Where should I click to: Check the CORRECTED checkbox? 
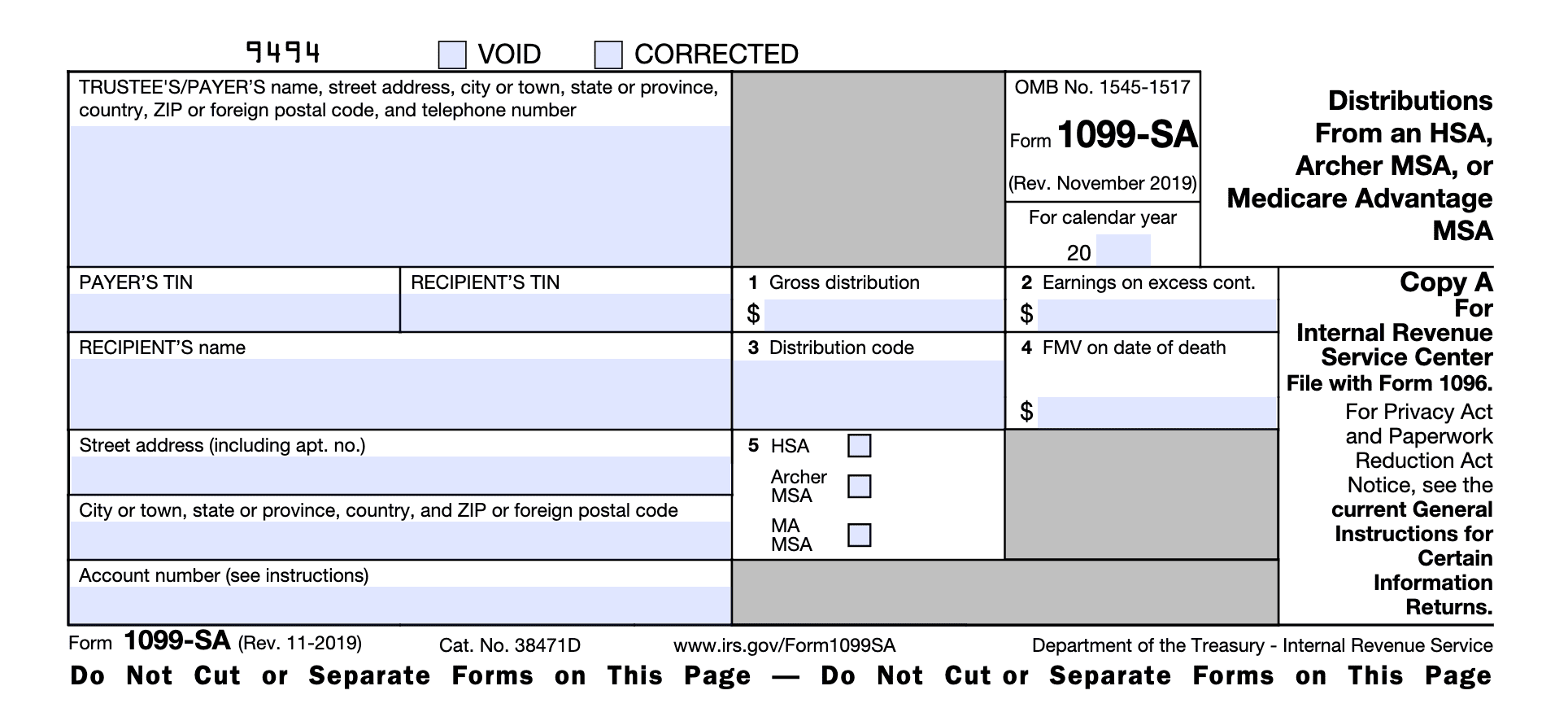coord(608,55)
